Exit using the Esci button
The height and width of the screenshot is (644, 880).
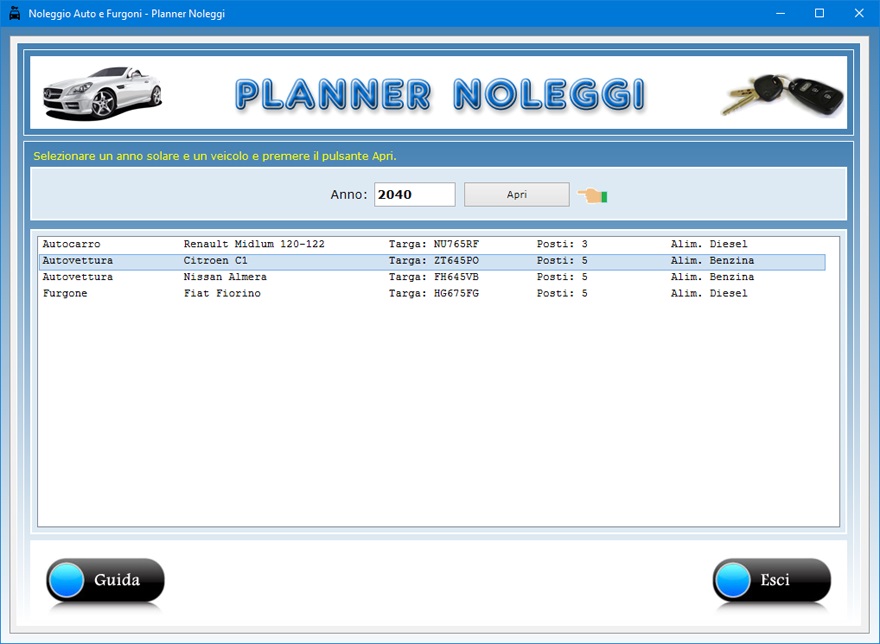pyautogui.click(x=771, y=581)
